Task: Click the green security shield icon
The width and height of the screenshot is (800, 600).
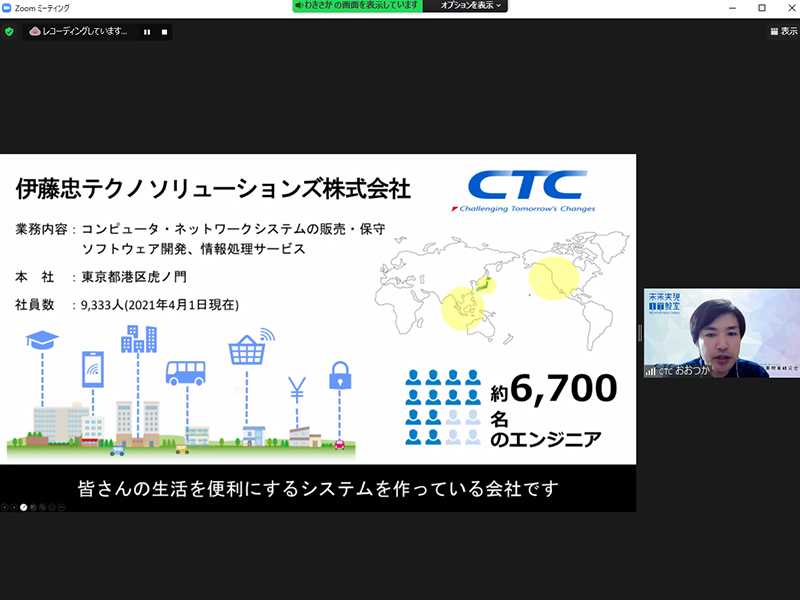Action: click(x=9, y=32)
